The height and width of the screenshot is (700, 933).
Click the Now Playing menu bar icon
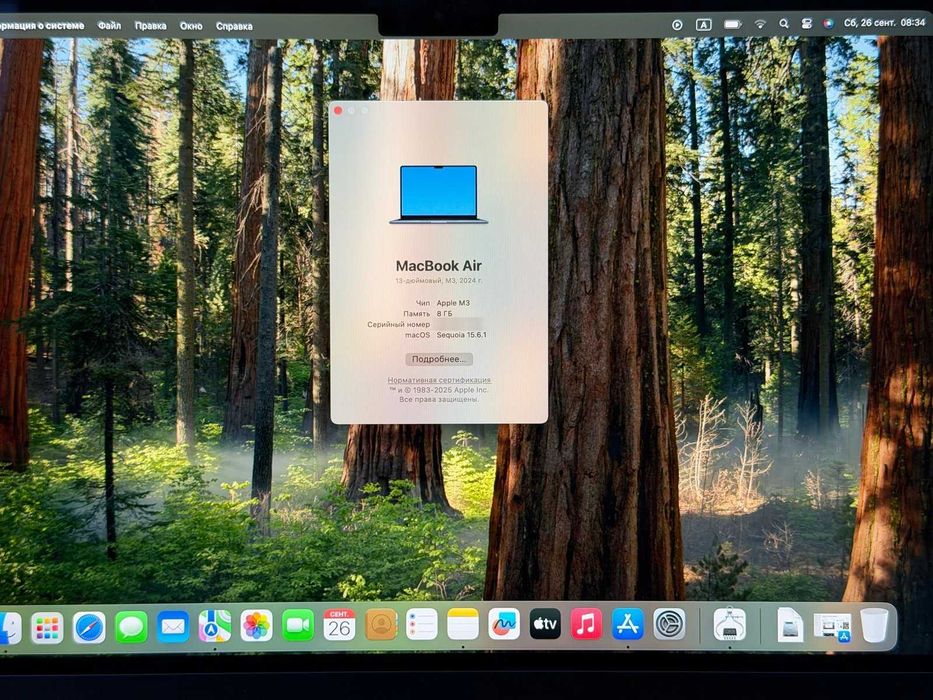(677, 25)
